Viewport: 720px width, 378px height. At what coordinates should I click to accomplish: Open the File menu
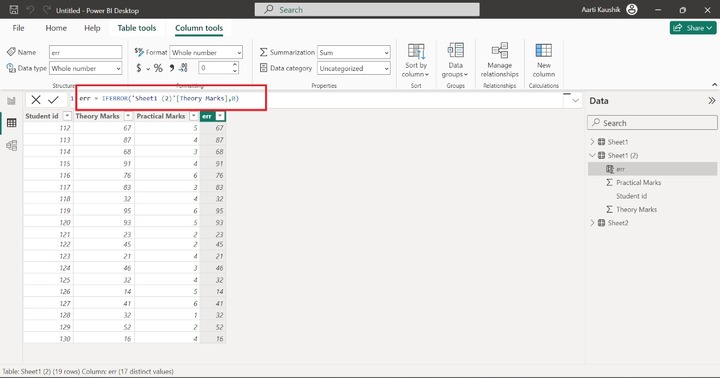click(x=18, y=28)
